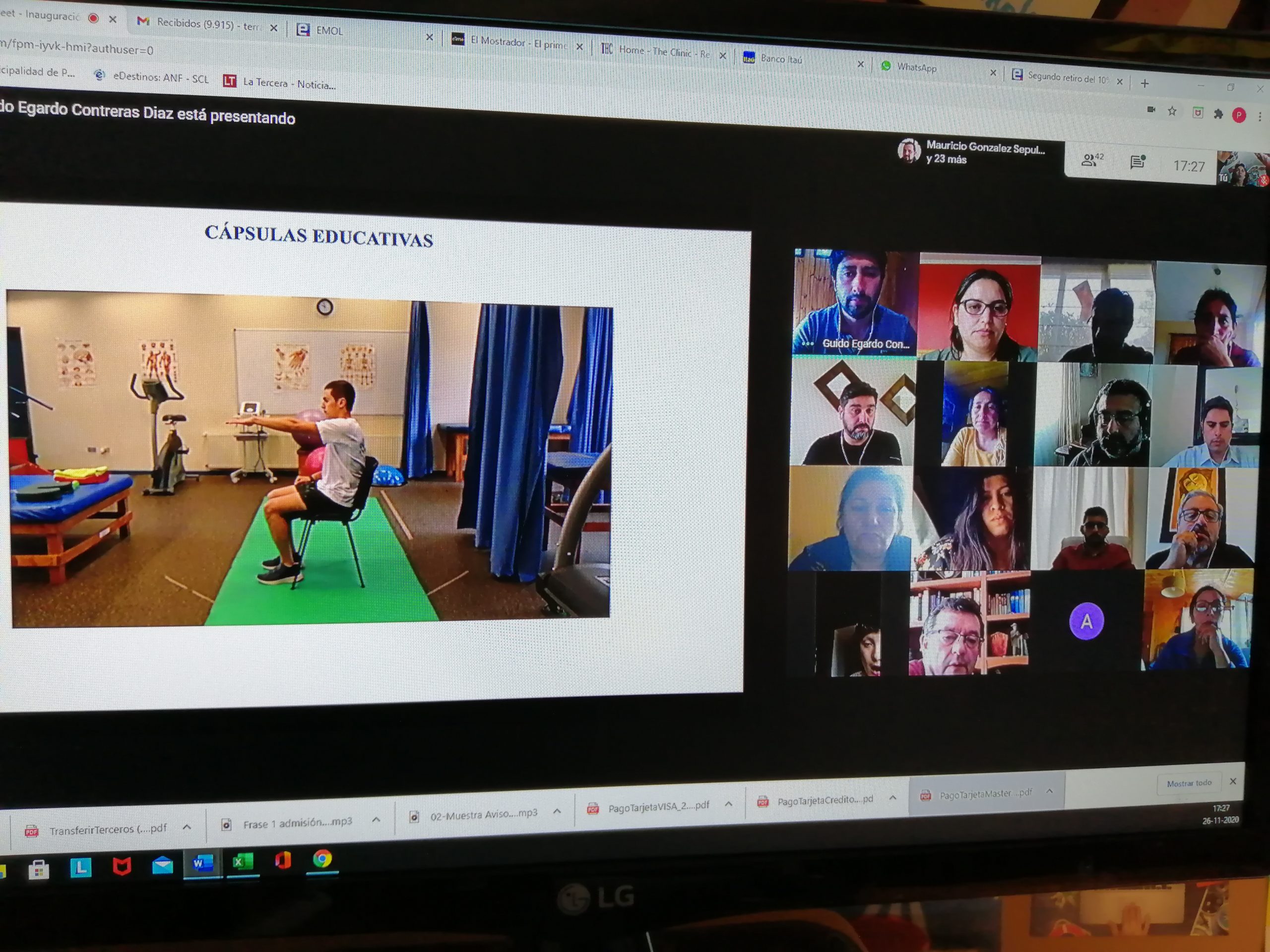Expand PagoTarjetaCredito pdf options
Screen dimensions: 1270x952
(x=893, y=798)
